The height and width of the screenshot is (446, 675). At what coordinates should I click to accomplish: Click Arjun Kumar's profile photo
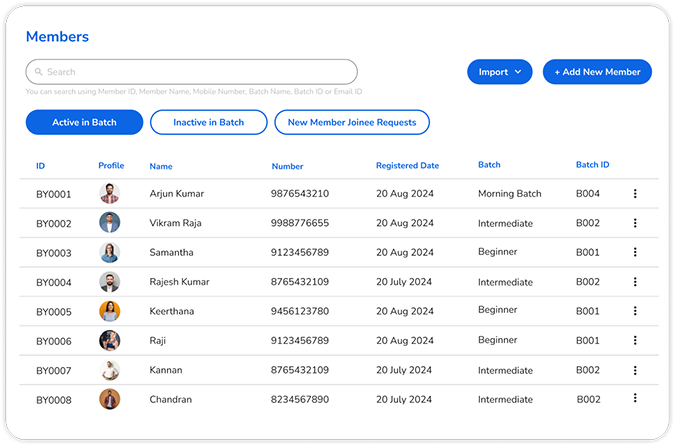(x=109, y=194)
